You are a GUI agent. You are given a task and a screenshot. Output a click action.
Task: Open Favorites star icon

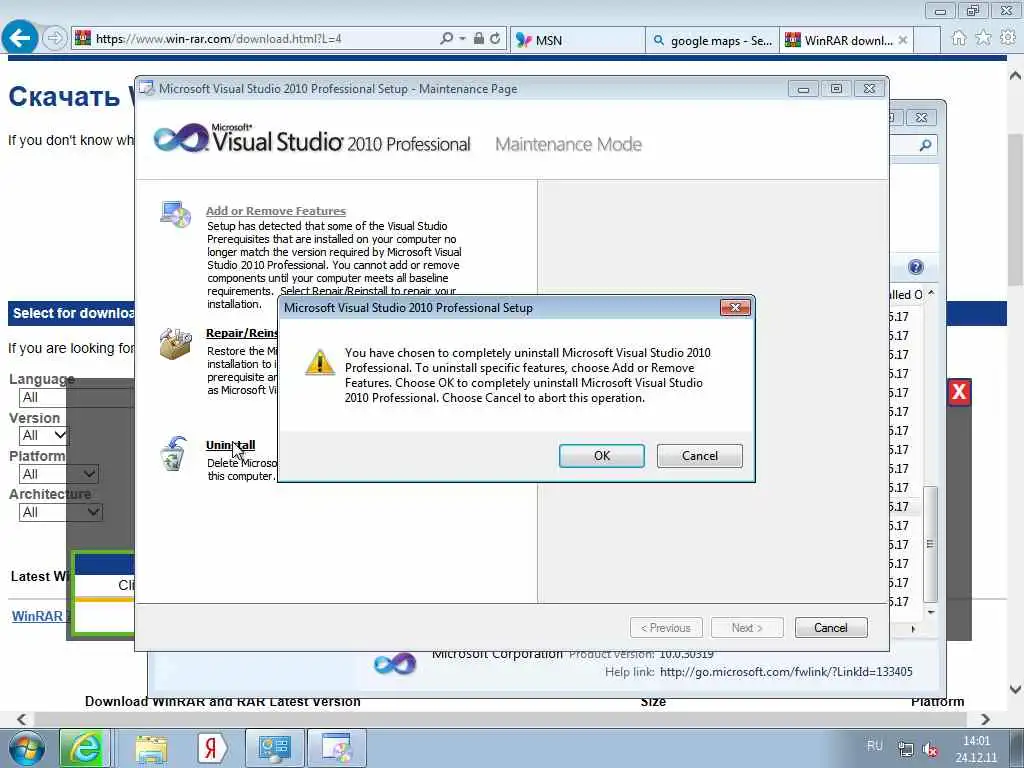[x=984, y=38]
